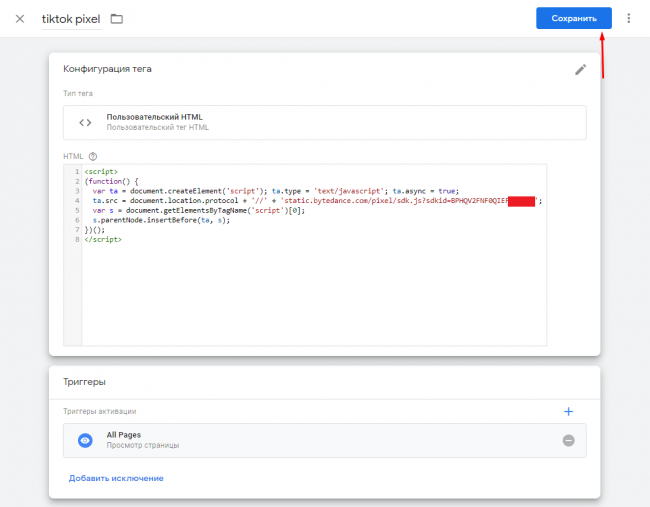The image size is (650, 507).
Task: Click the blue eye icon for All Pages
Action: [x=85, y=440]
